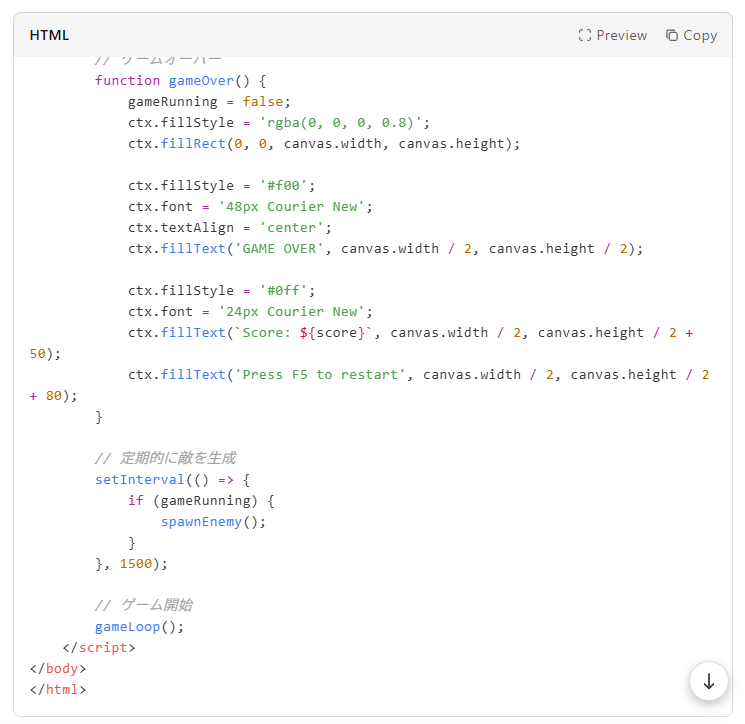Click the gameOver function name
Screen dimensions: 745x724
click(200, 80)
